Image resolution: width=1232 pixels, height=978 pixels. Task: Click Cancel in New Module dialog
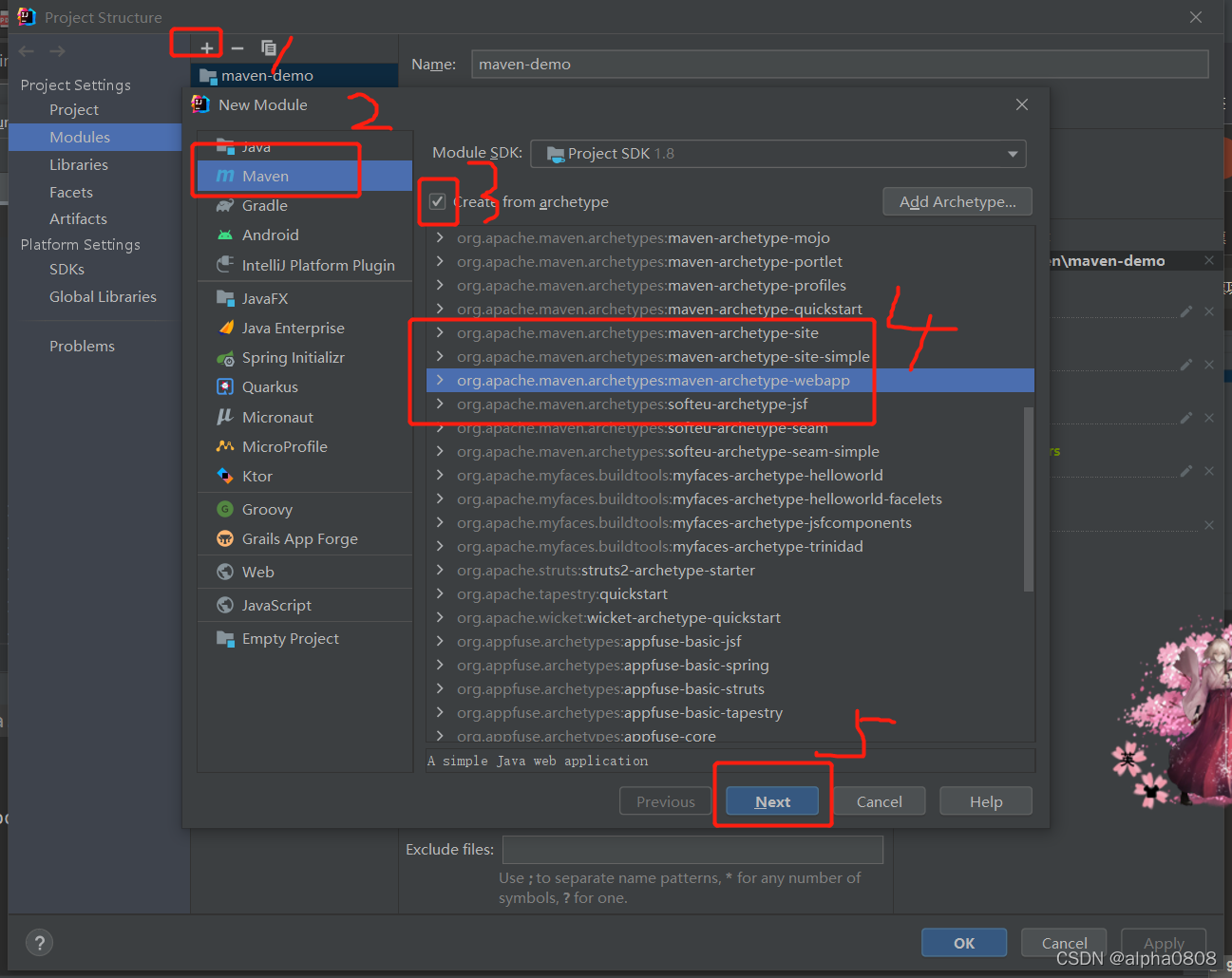(x=880, y=801)
